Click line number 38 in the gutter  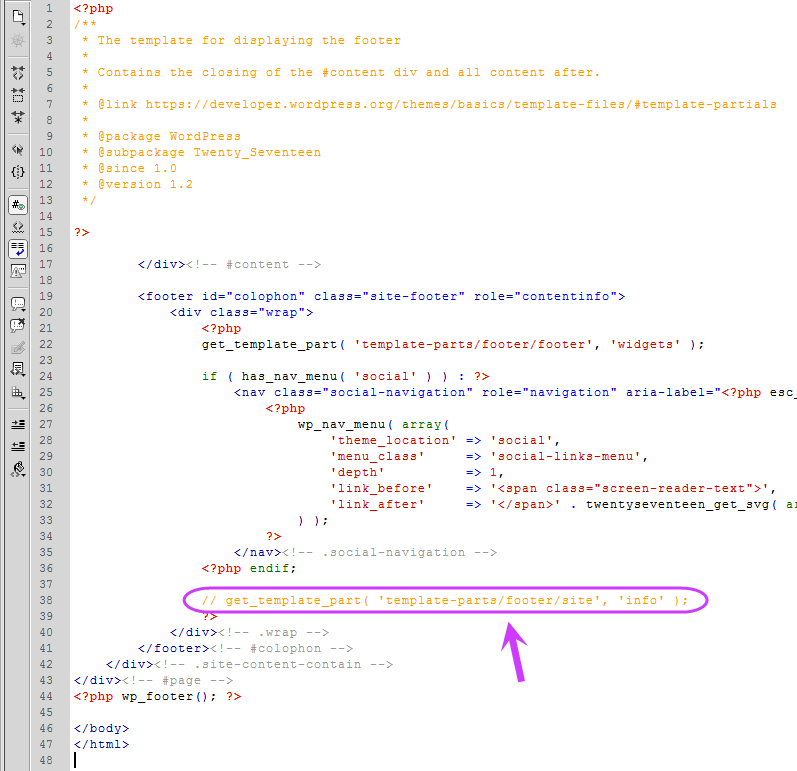[x=46, y=600]
